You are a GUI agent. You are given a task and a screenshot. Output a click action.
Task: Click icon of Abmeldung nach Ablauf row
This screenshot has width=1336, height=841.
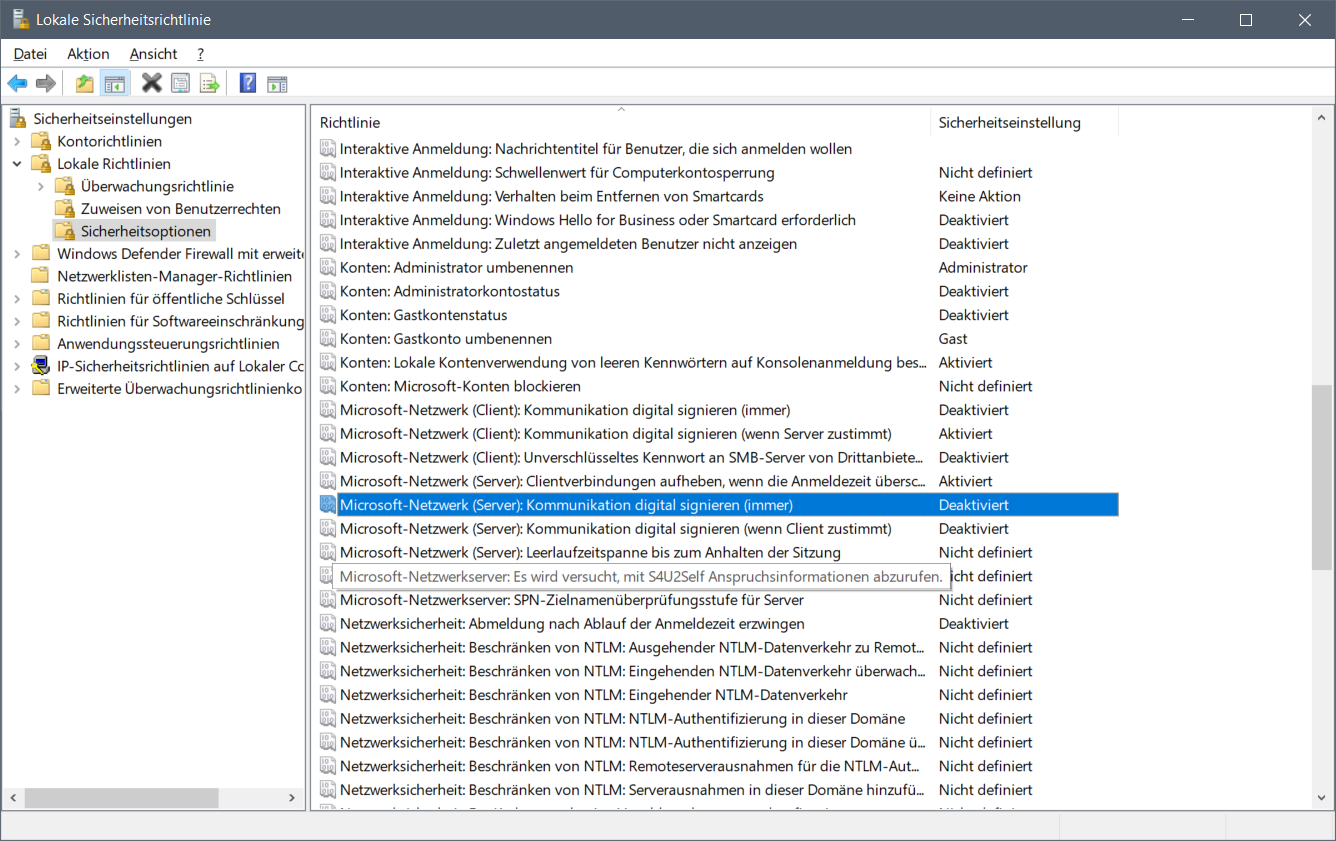pyautogui.click(x=328, y=624)
